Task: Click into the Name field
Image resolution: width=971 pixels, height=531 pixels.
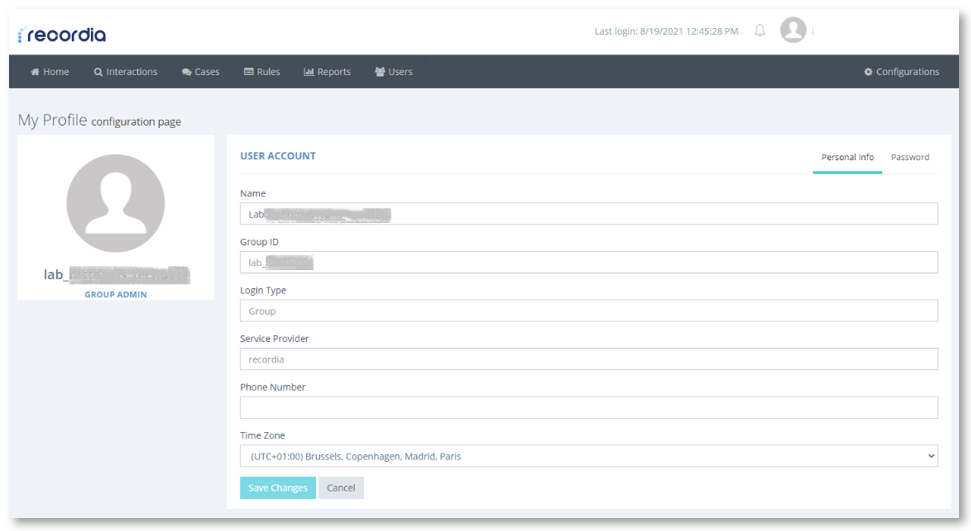Action: (588, 214)
